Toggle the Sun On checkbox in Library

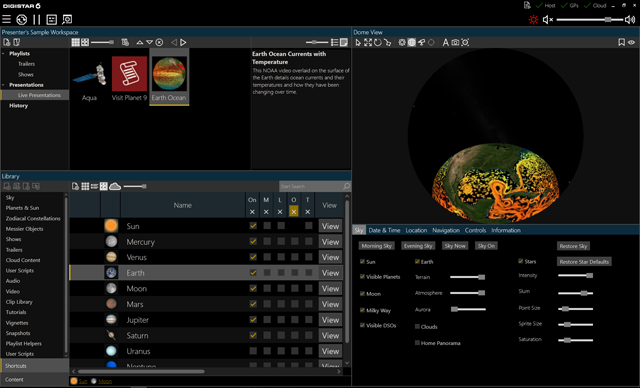253,226
